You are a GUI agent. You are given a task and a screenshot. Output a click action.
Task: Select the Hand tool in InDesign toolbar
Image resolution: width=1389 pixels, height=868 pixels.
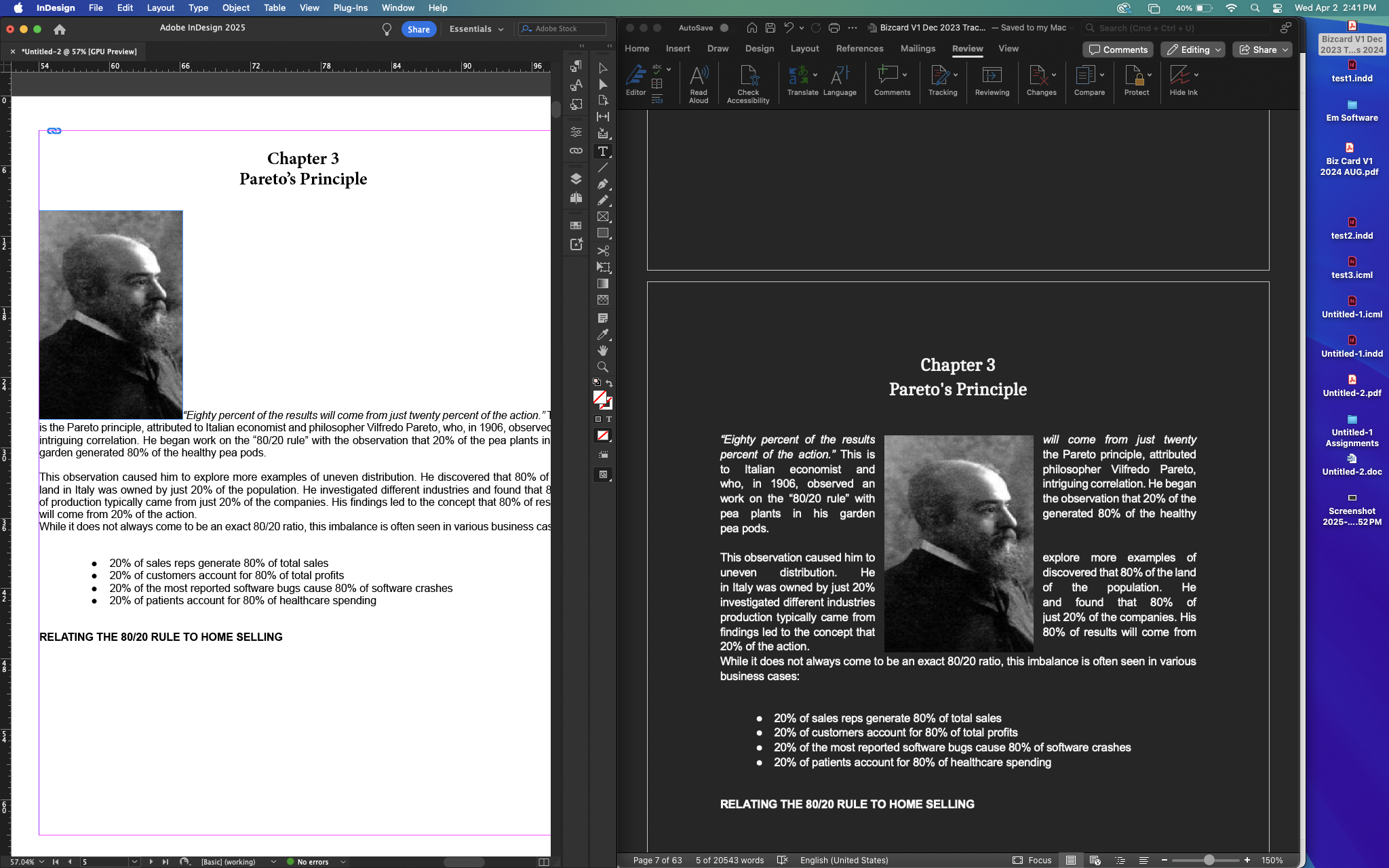pos(603,350)
